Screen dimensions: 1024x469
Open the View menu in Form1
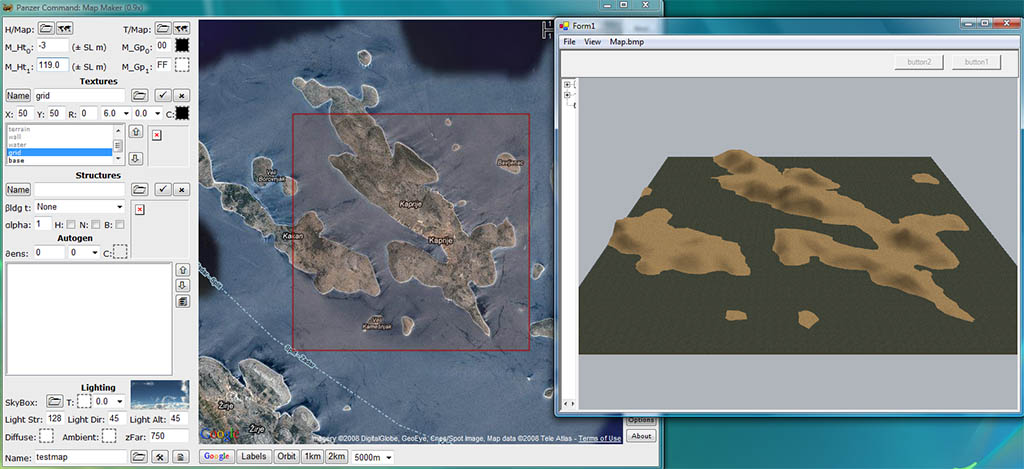point(592,42)
